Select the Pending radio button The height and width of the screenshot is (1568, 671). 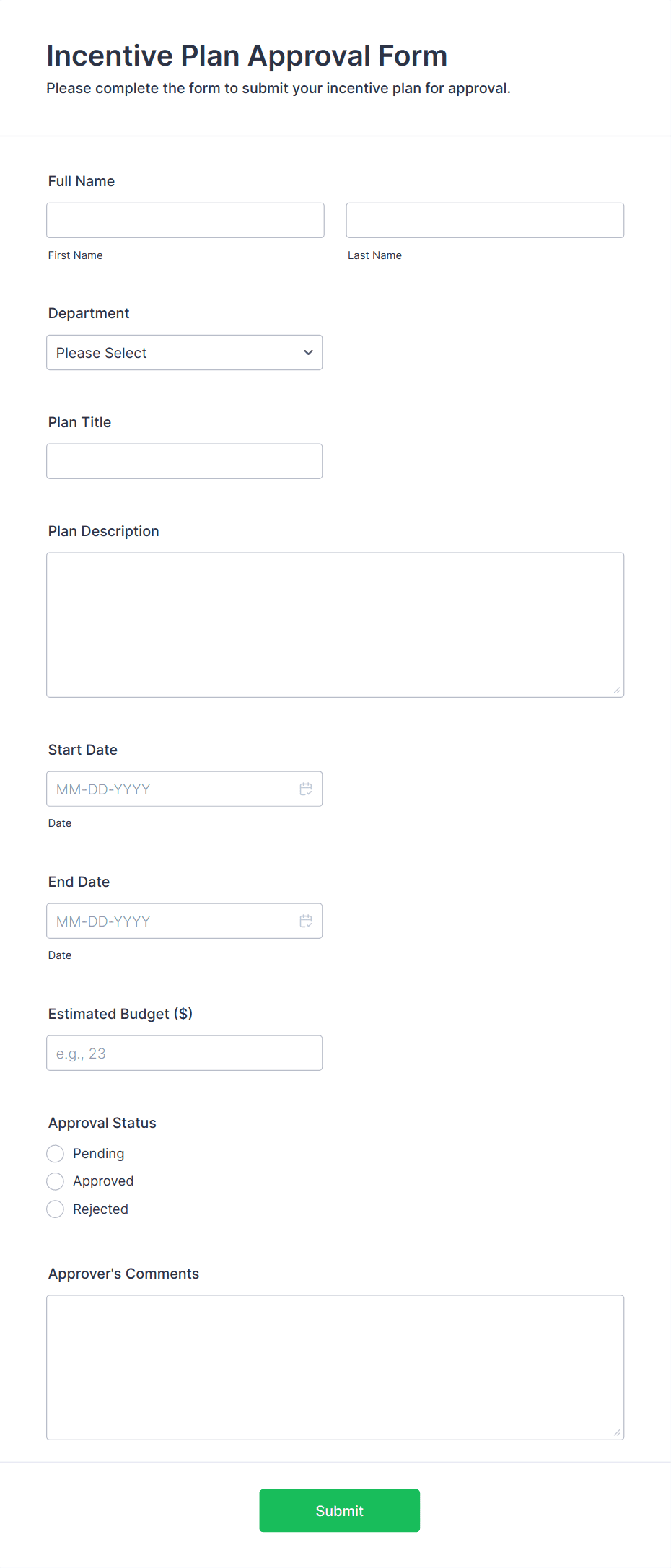click(x=56, y=1154)
